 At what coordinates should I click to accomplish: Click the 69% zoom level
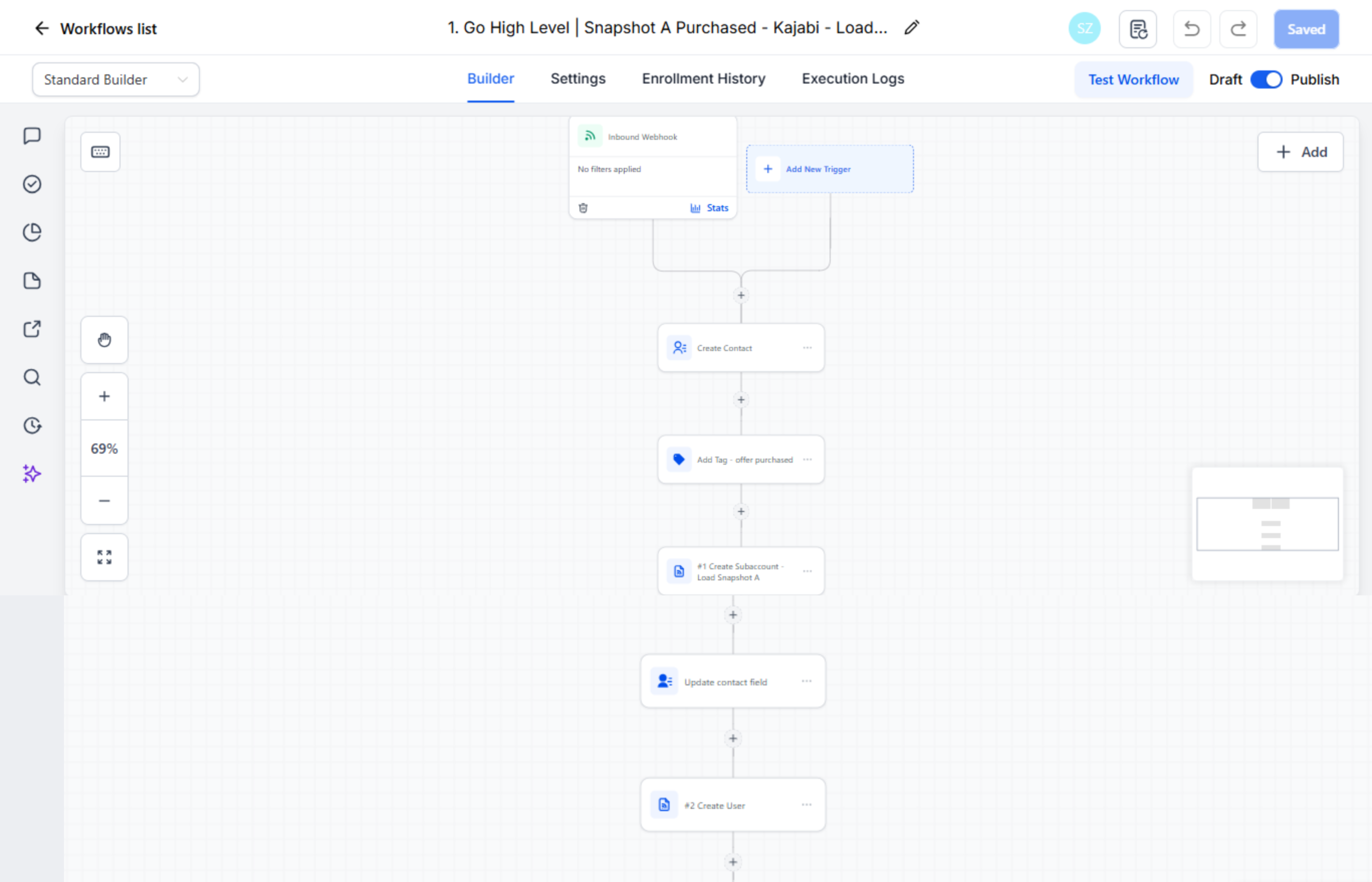coord(105,449)
